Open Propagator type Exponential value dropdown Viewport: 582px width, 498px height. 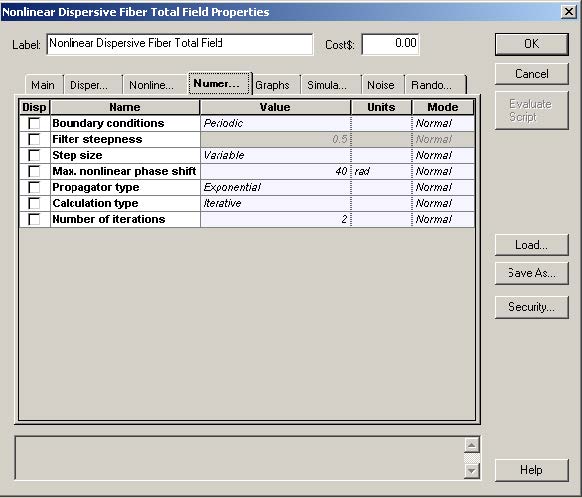pos(275,187)
